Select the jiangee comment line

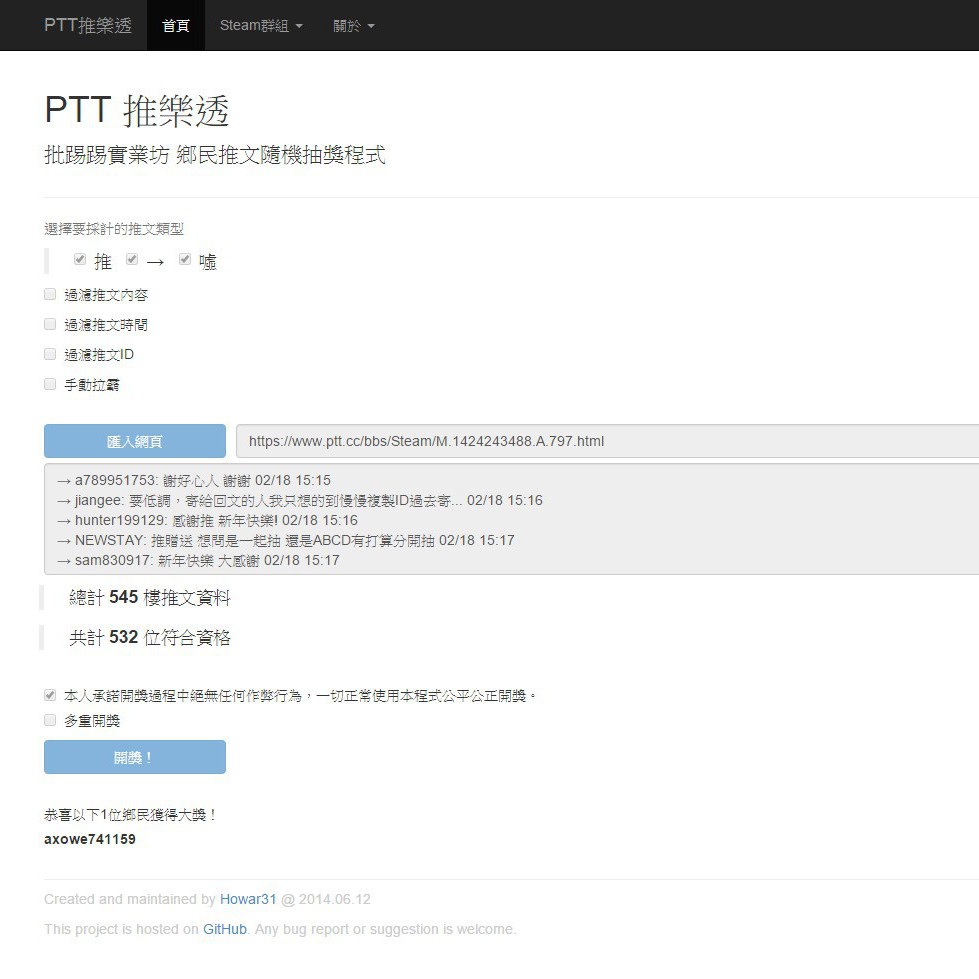300,500
